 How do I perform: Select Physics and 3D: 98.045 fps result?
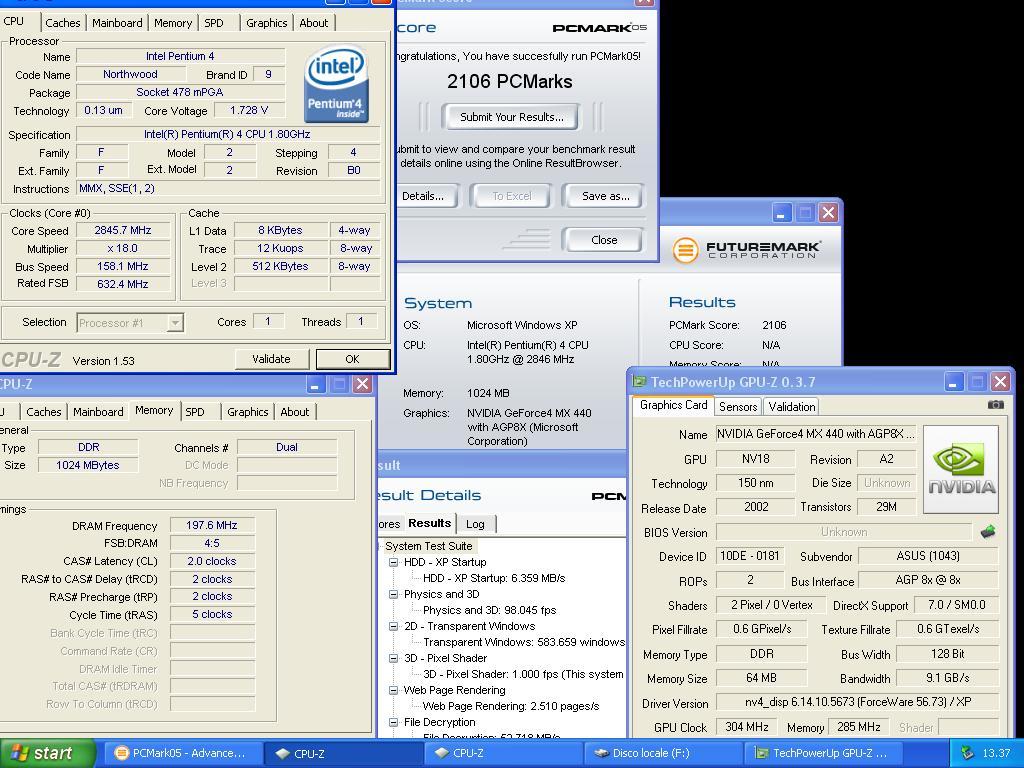coord(489,610)
